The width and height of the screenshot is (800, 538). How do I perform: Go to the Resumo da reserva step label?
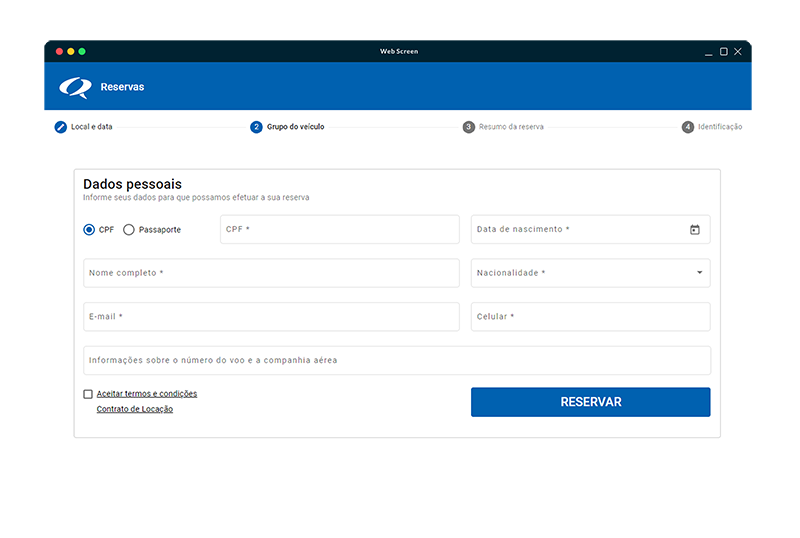coord(511,127)
